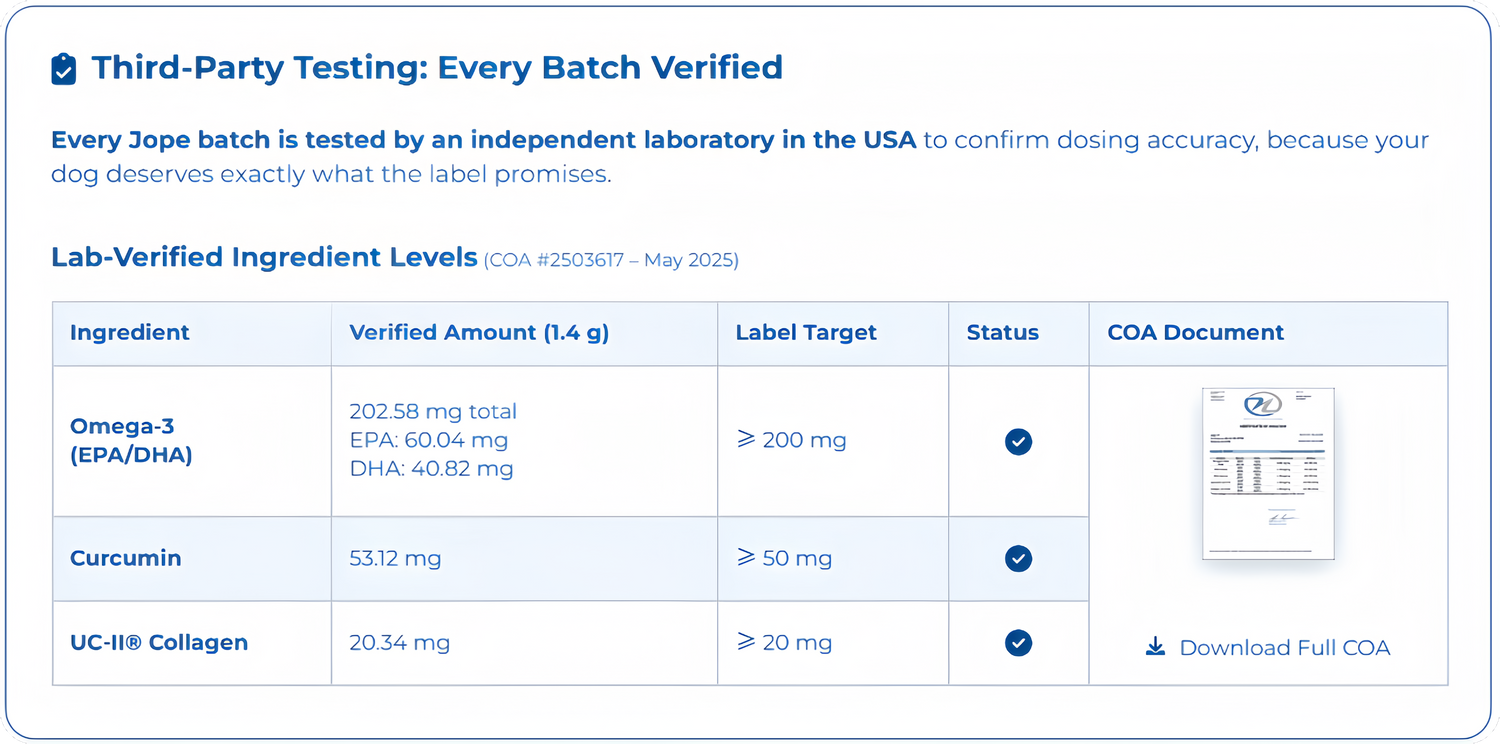Click the clipboard check icon beside the heading
Image resolution: width=1500 pixels, height=744 pixels.
click(63, 69)
